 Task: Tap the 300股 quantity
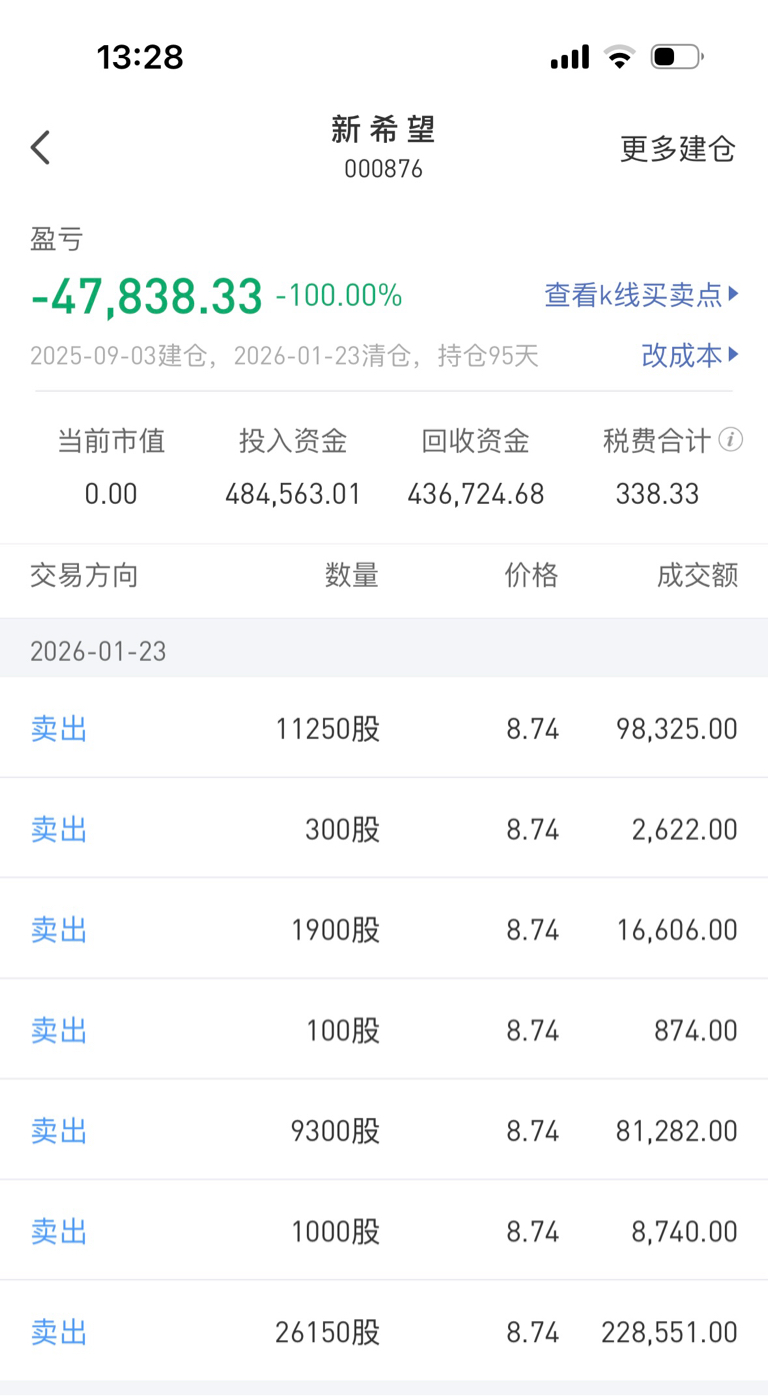click(x=343, y=830)
